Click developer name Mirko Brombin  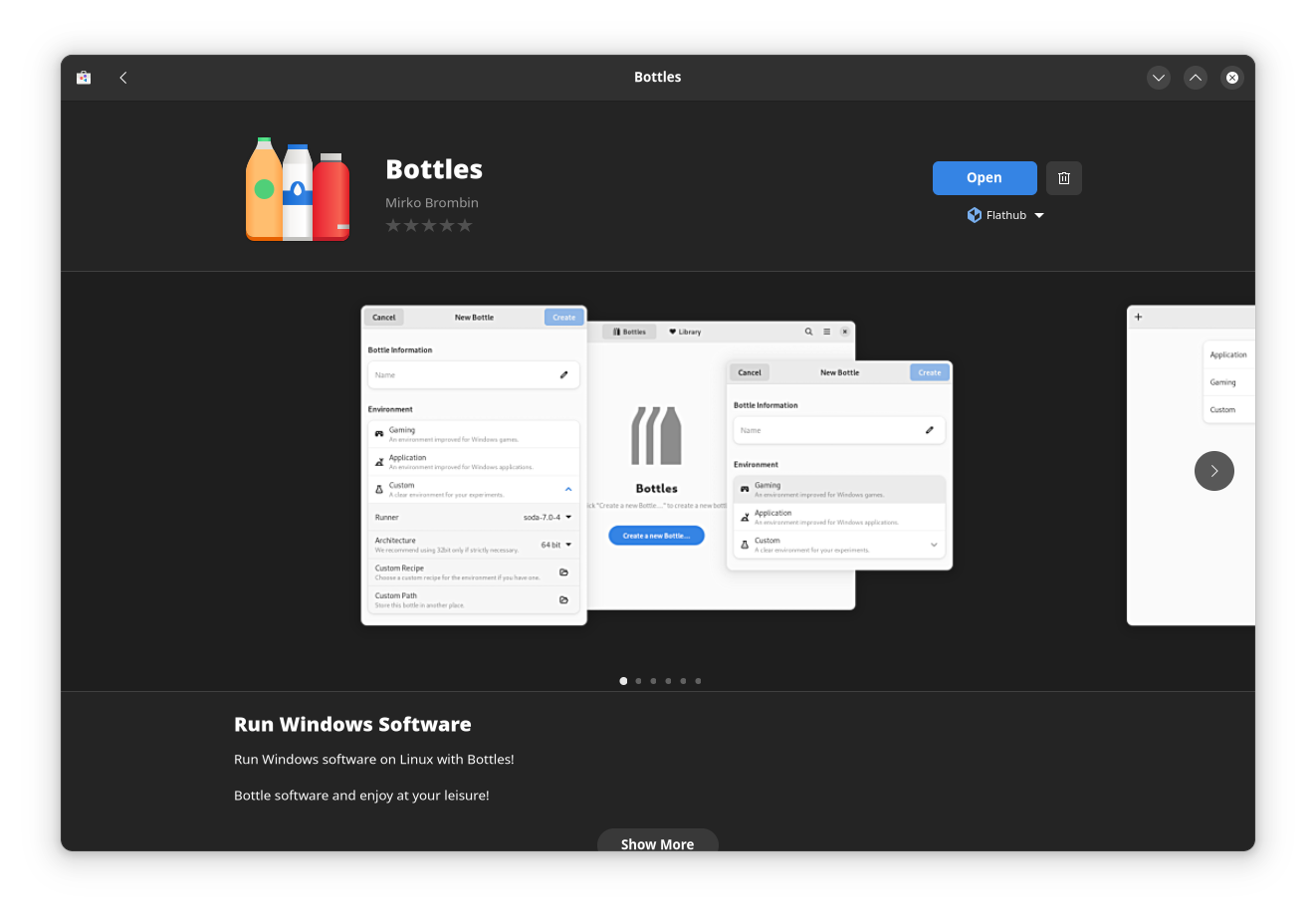432,202
